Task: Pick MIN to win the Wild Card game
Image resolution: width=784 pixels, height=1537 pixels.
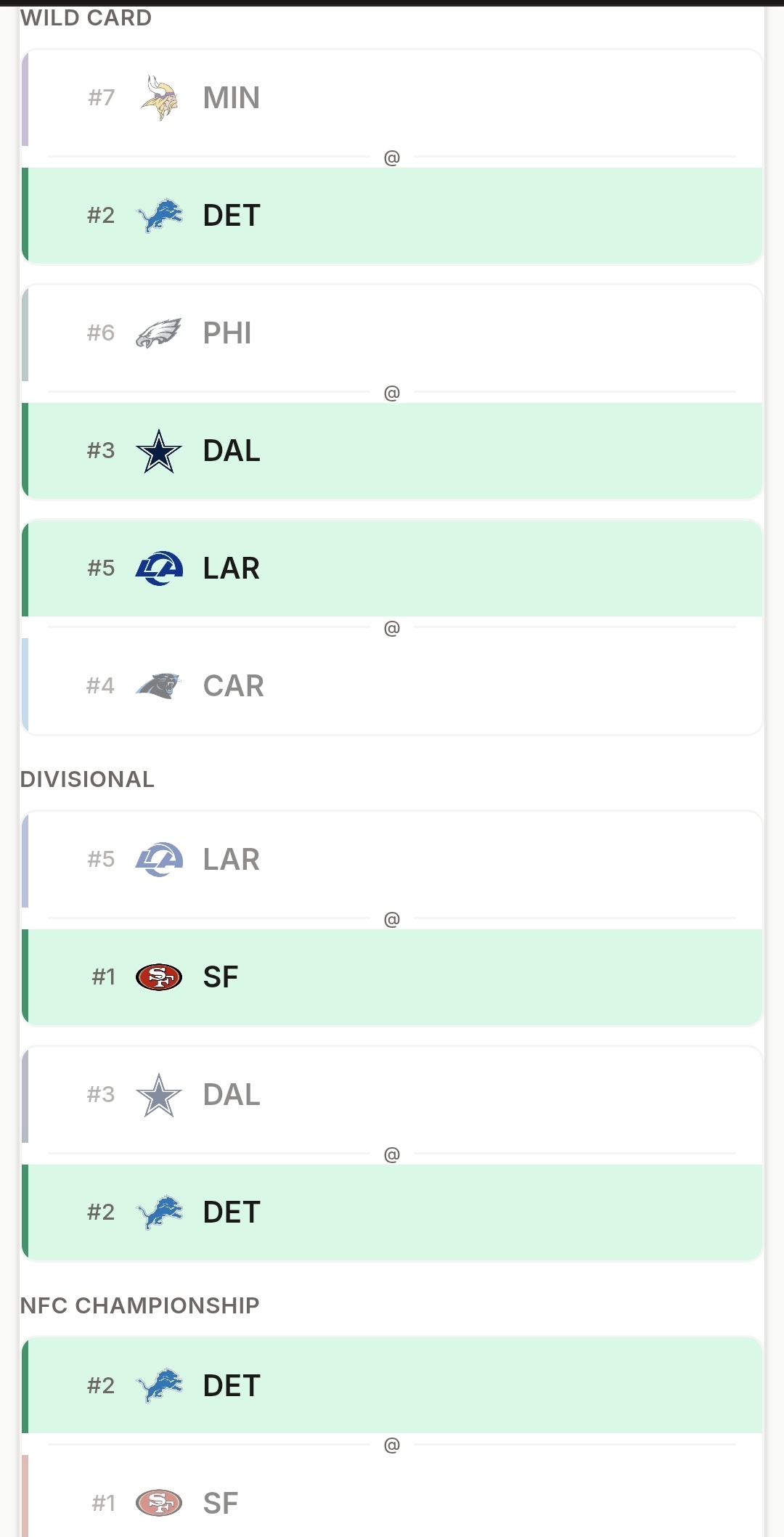Action: 392,97
